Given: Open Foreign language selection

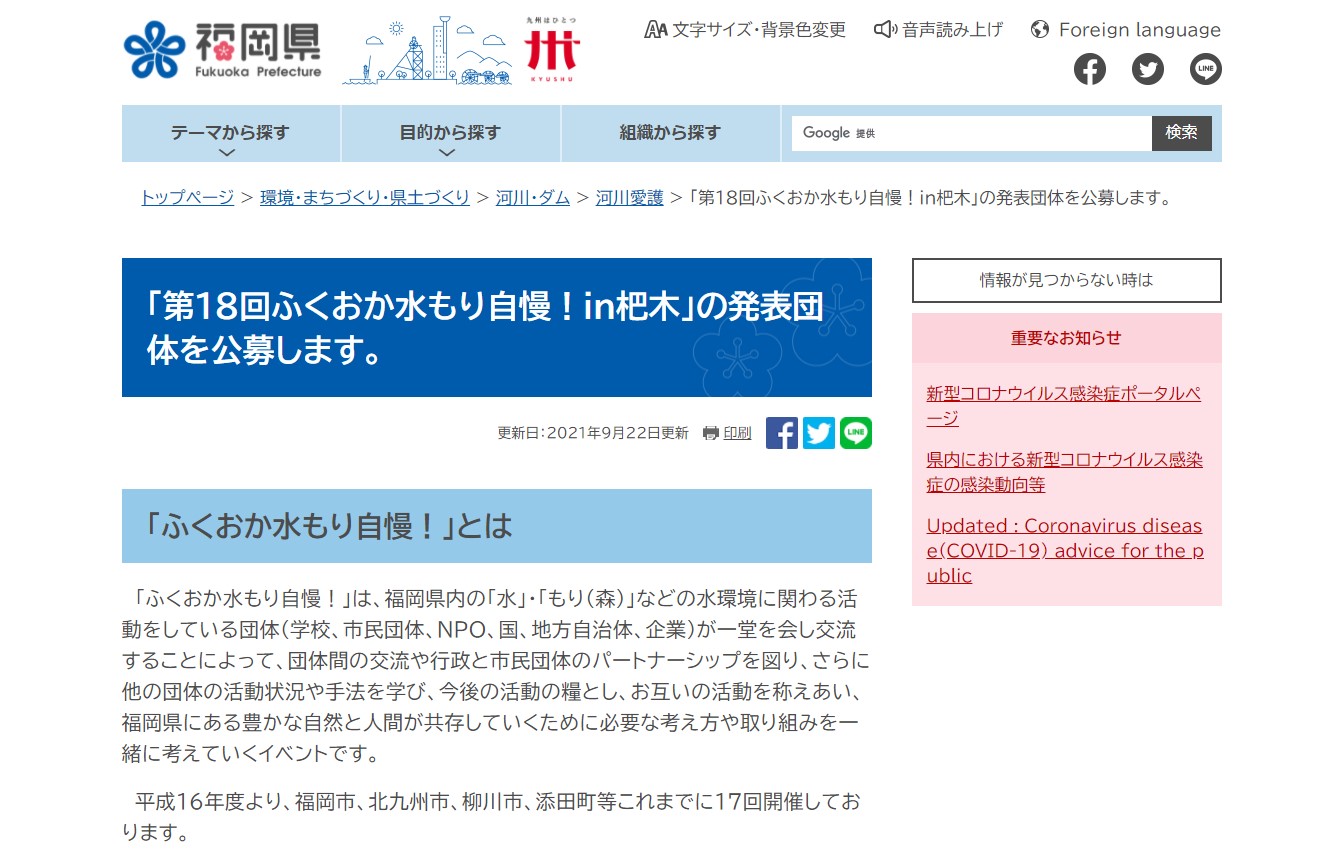Looking at the screenshot, I should (1126, 30).
